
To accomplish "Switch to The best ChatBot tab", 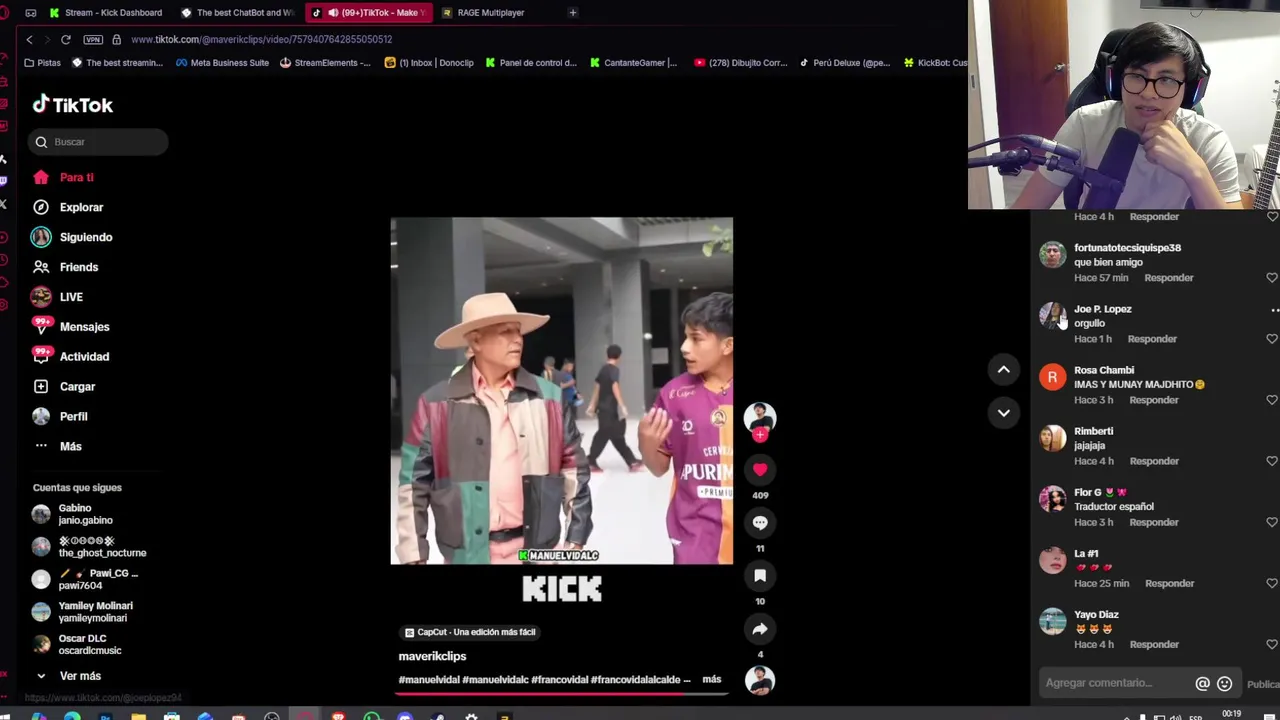I will 237,13.
